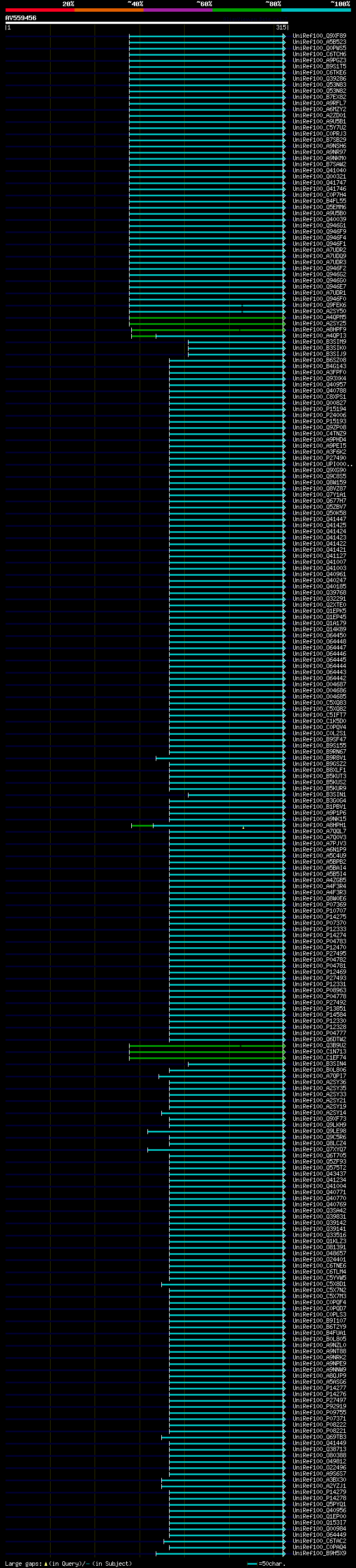Select the UniRef100_C1N713 label
Screen dimensions: 356x1568
click(319, 1052)
